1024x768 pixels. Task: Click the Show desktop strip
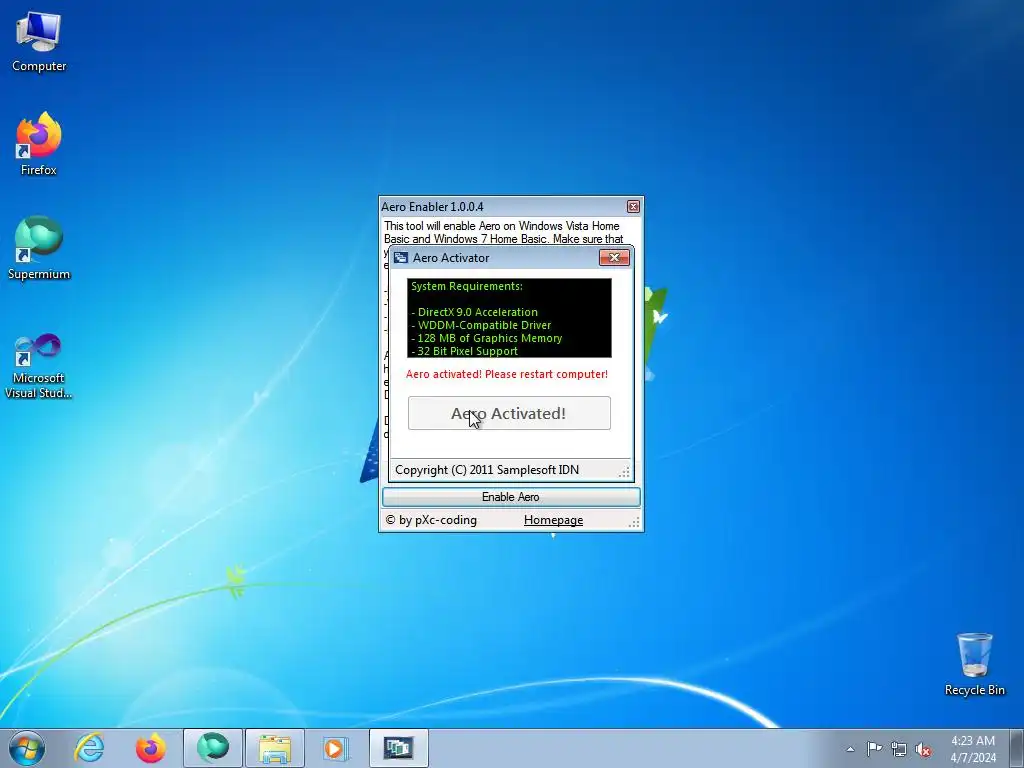[x=1017, y=748]
